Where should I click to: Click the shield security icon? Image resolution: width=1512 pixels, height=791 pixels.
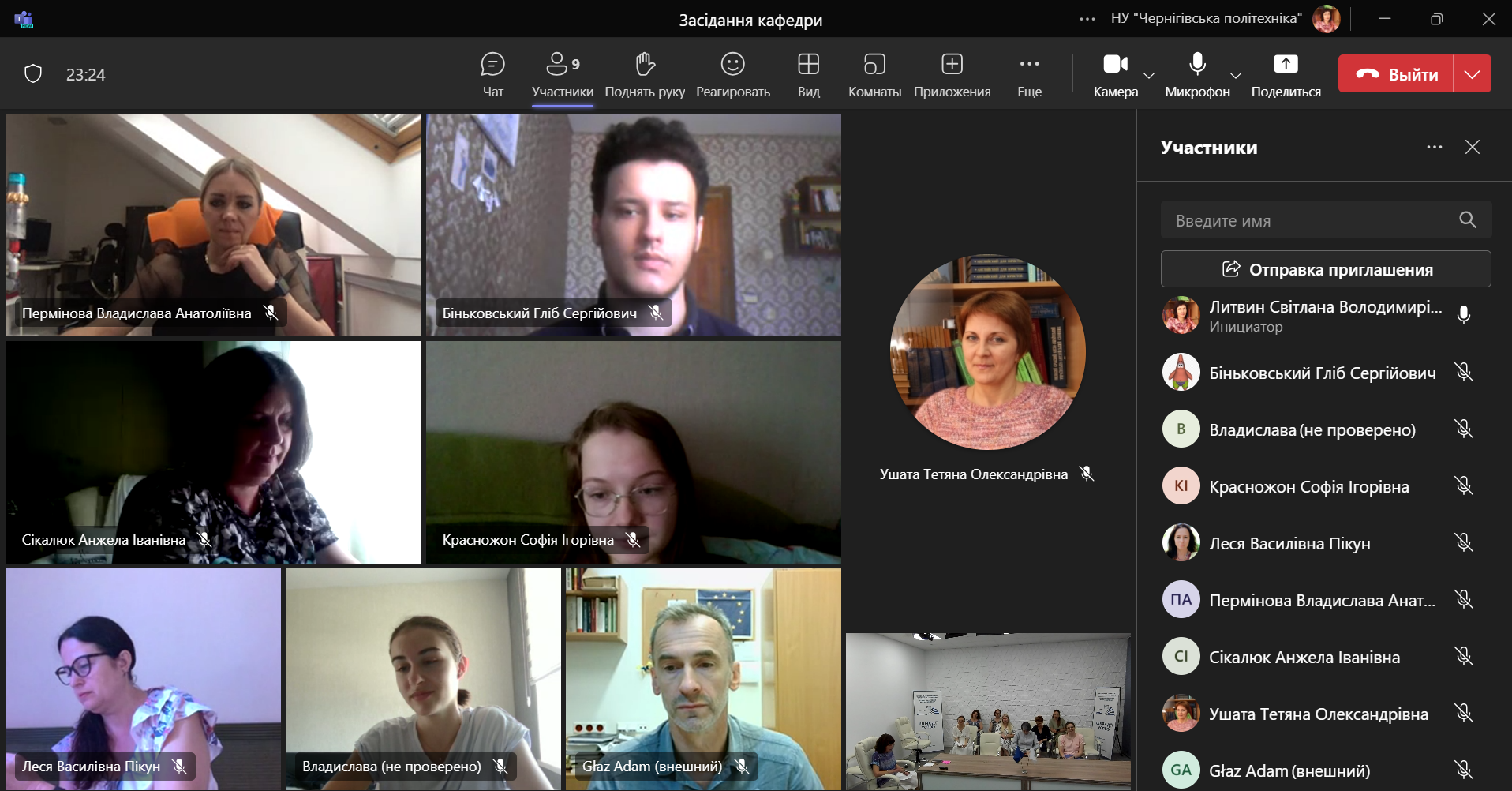(33, 74)
